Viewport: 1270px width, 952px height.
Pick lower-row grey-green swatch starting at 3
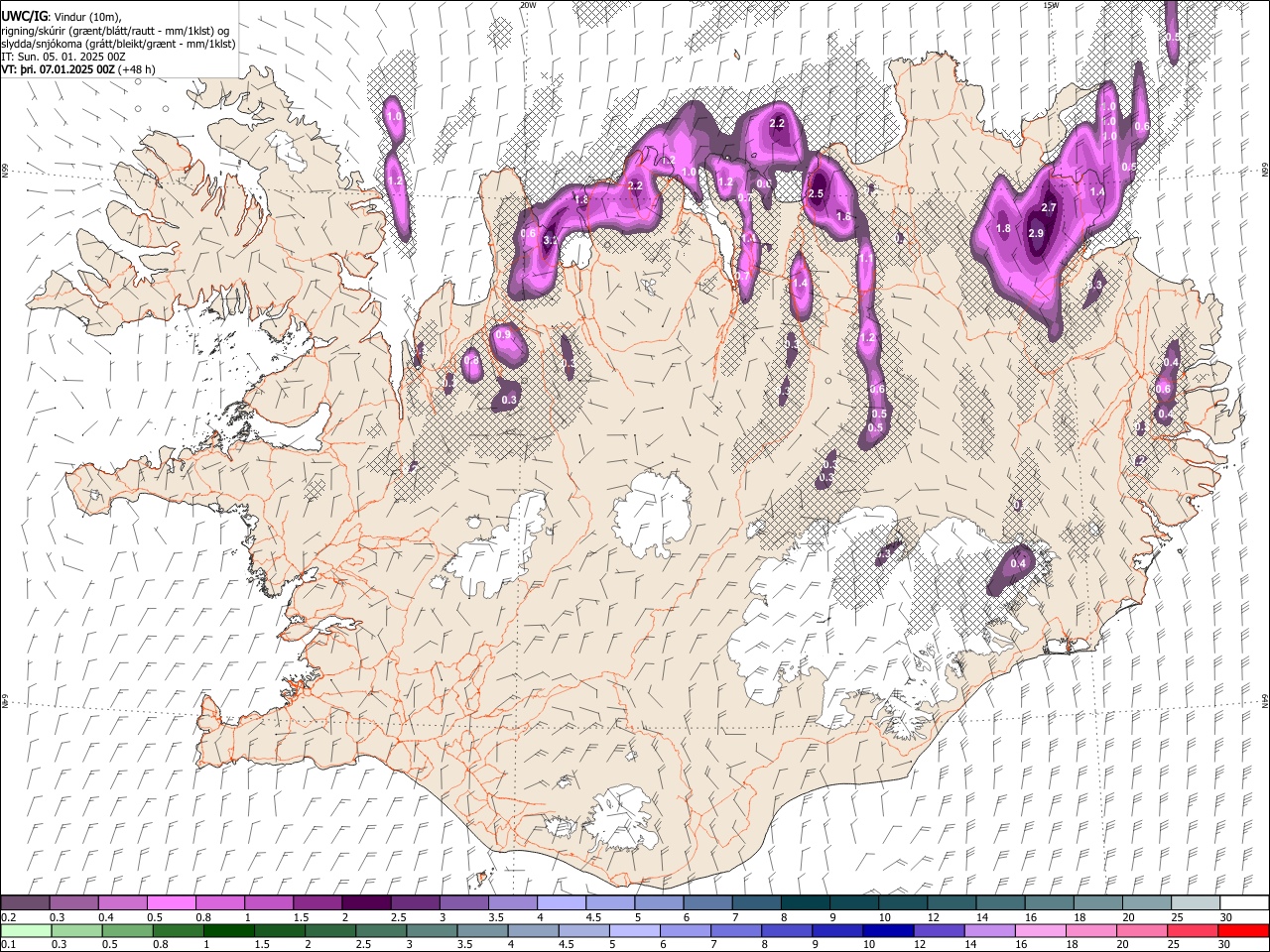(x=430, y=930)
